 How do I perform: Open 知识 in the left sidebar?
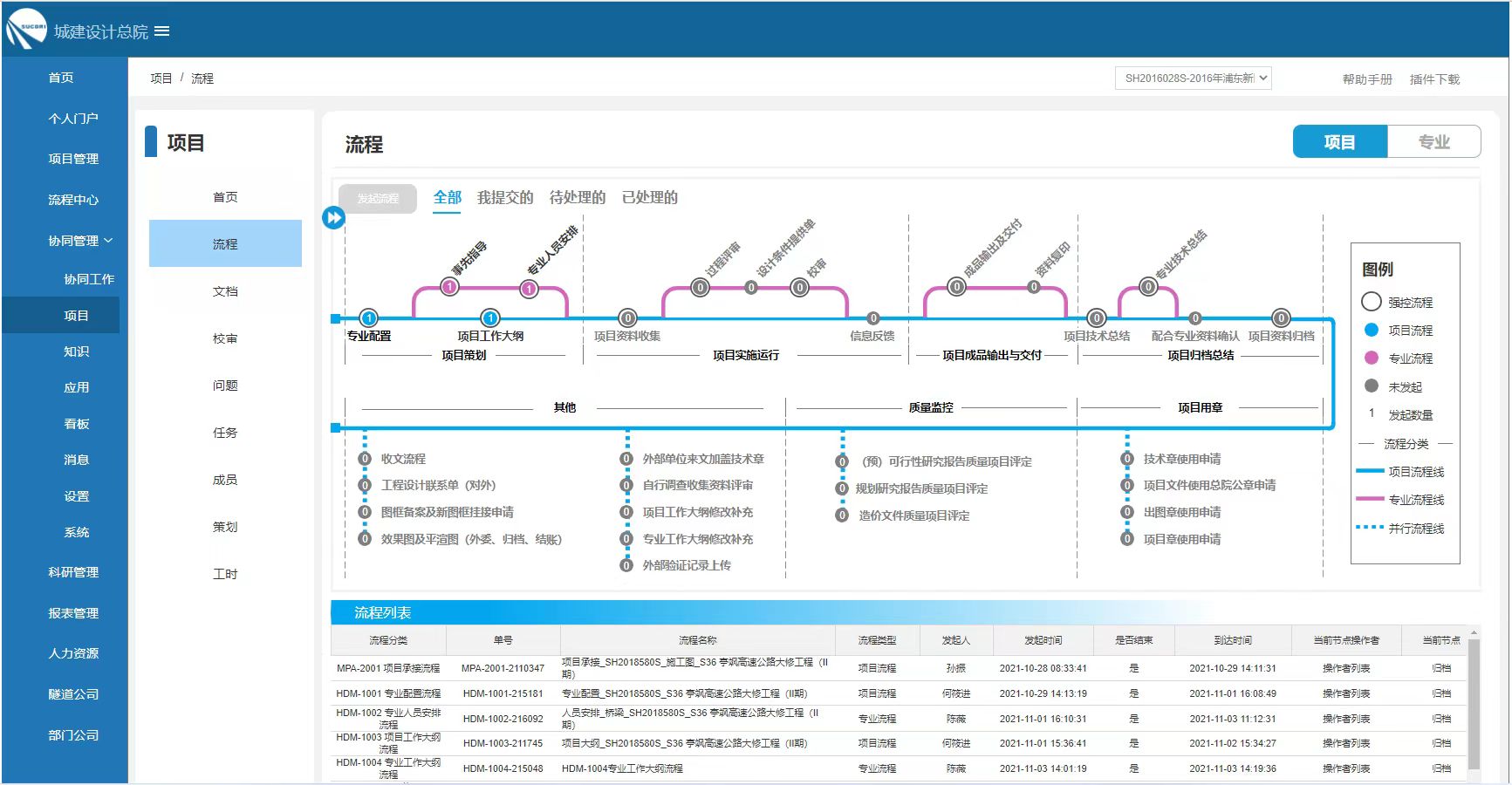[77, 352]
